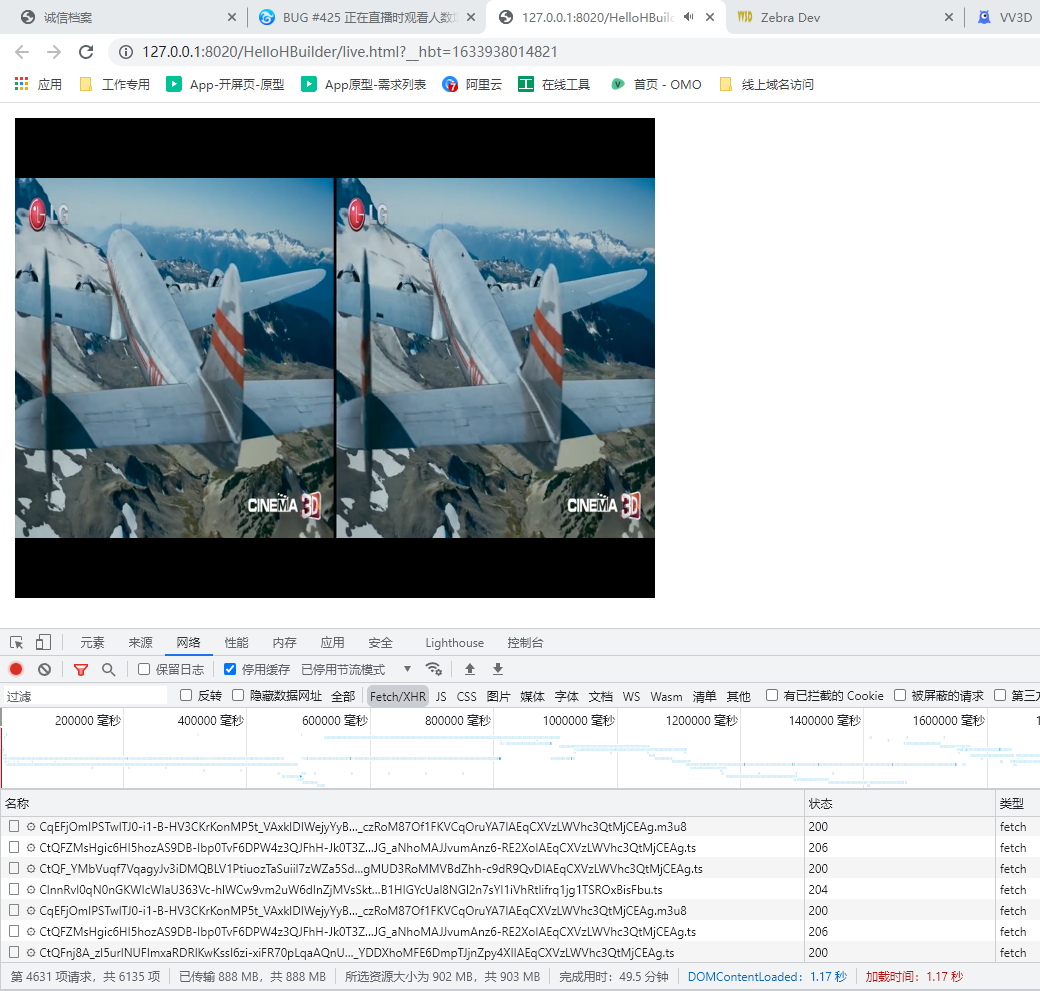Toggle the device toolbar icon
The height and width of the screenshot is (991, 1040).
[x=43, y=642]
